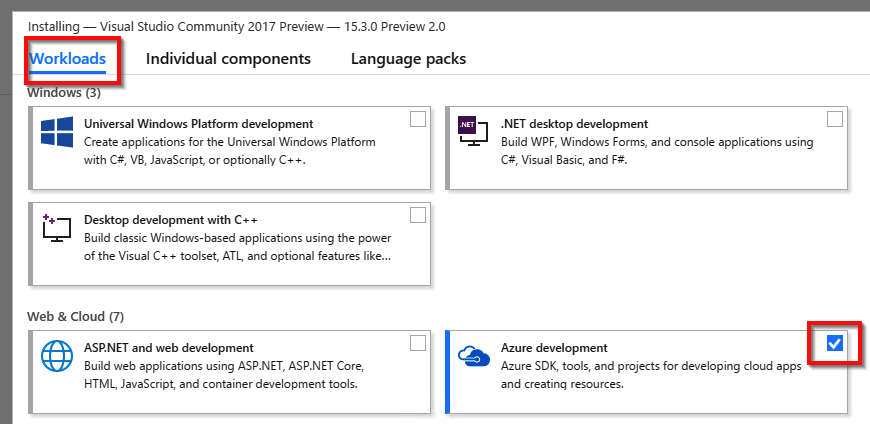Select the ASP.NET and web development title

tap(169, 348)
